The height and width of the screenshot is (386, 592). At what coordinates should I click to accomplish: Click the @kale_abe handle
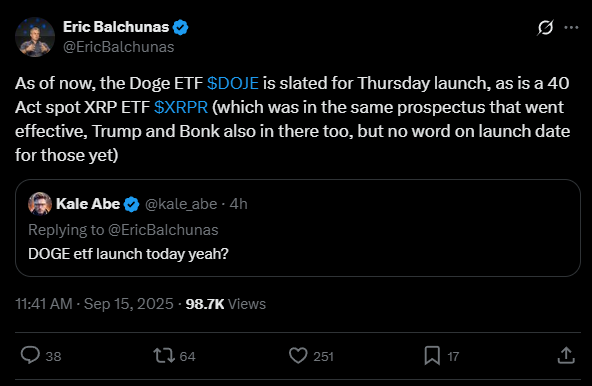point(181,204)
